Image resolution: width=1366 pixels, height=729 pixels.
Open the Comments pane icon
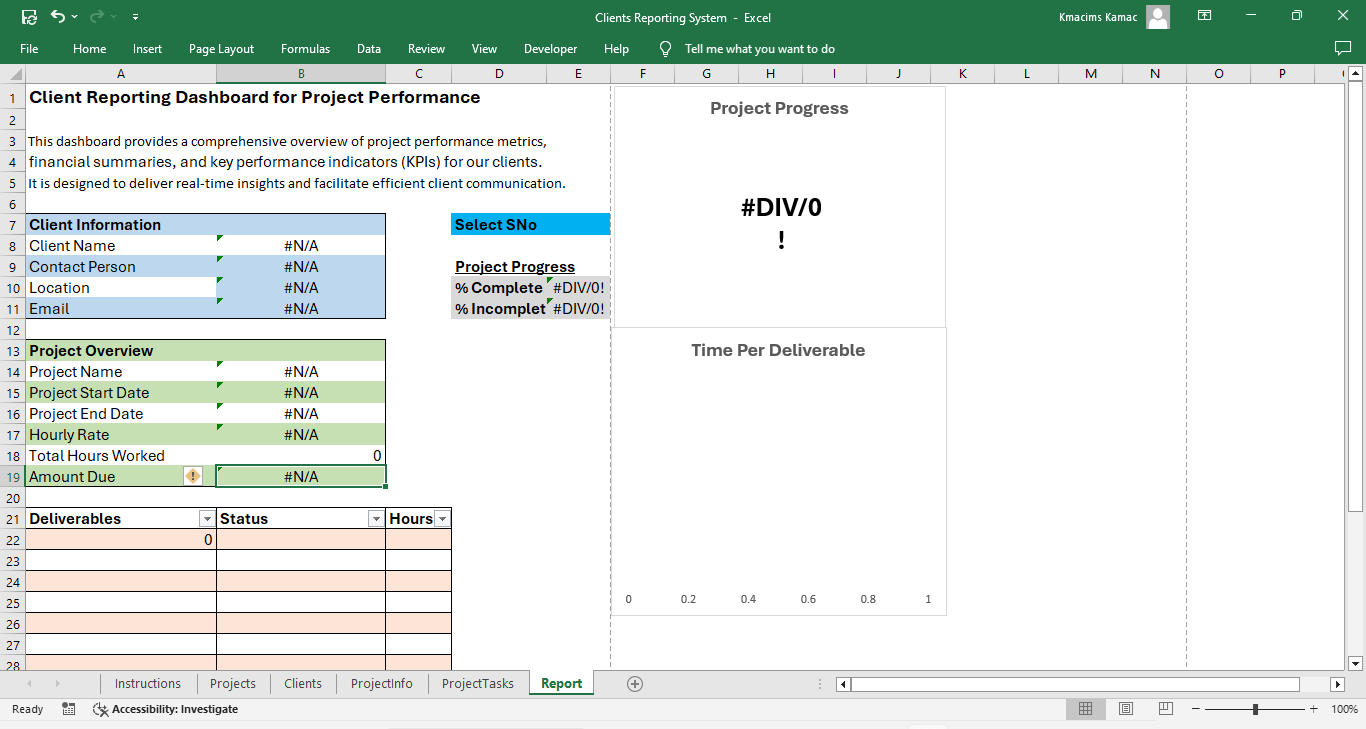coord(1341,48)
